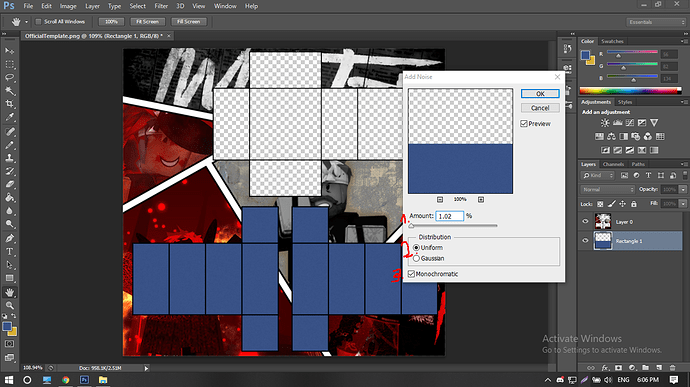
Task: Select Uniform distribution
Action: [416, 247]
